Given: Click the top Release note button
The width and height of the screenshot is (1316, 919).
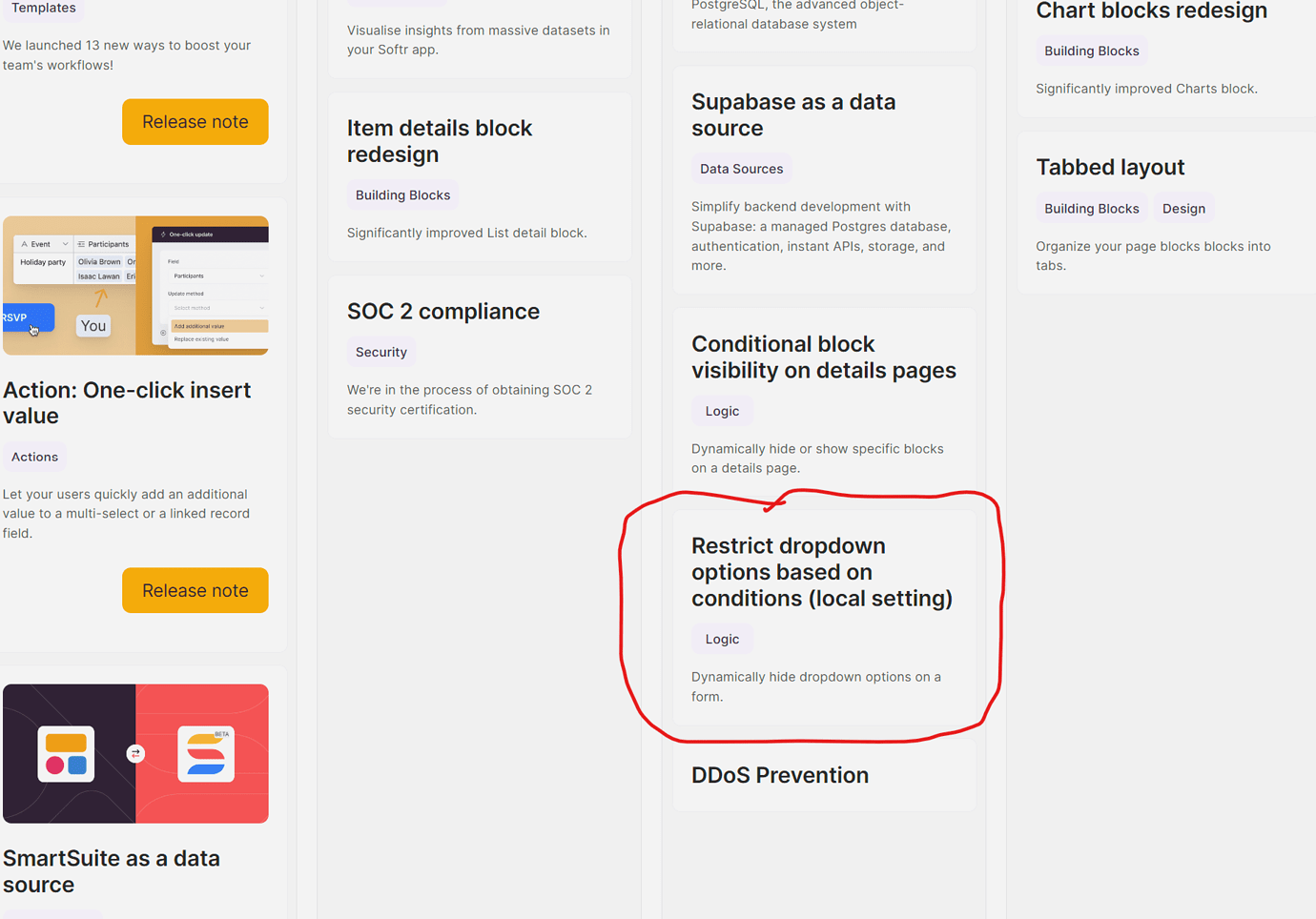Looking at the screenshot, I should (195, 122).
